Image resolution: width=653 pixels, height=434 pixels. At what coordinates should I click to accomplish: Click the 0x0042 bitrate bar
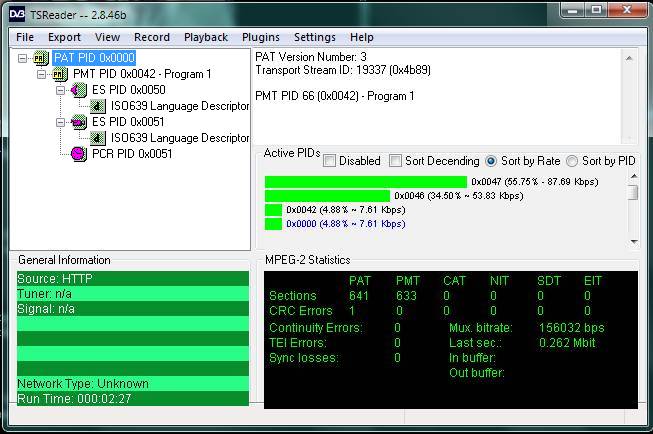pos(273,210)
